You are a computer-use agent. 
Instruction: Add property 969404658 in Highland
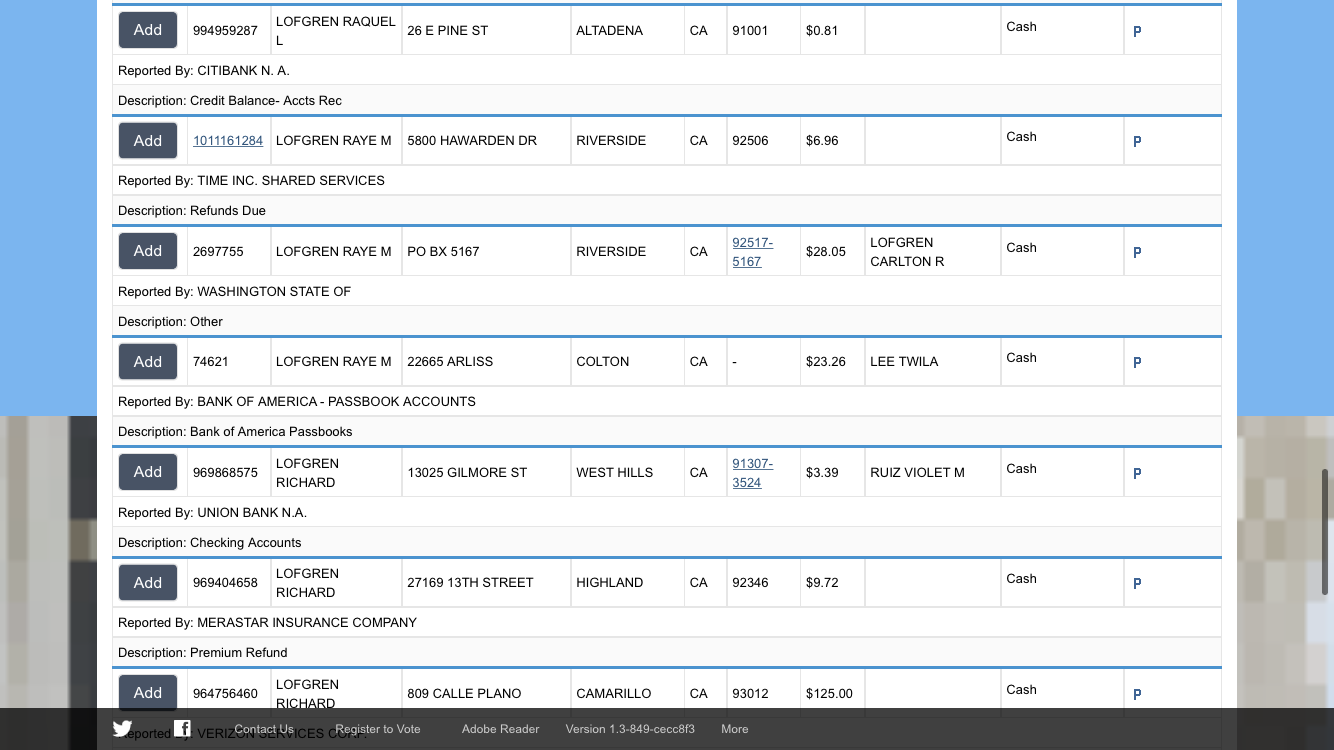coord(148,583)
